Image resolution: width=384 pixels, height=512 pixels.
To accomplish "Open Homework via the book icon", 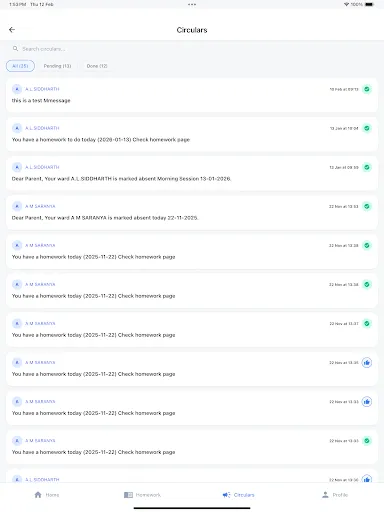I will [128, 495].
